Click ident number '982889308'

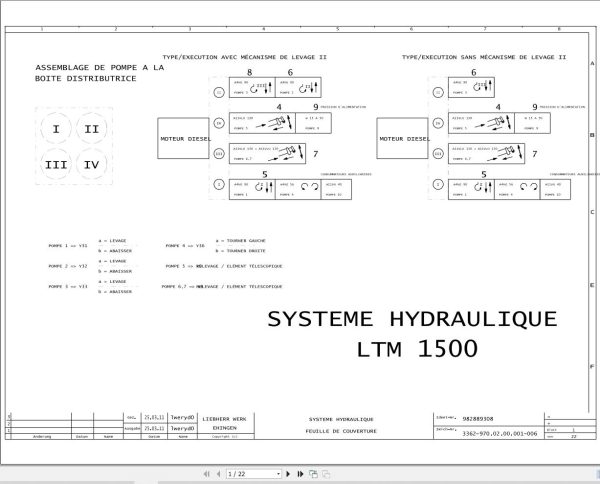478,419
